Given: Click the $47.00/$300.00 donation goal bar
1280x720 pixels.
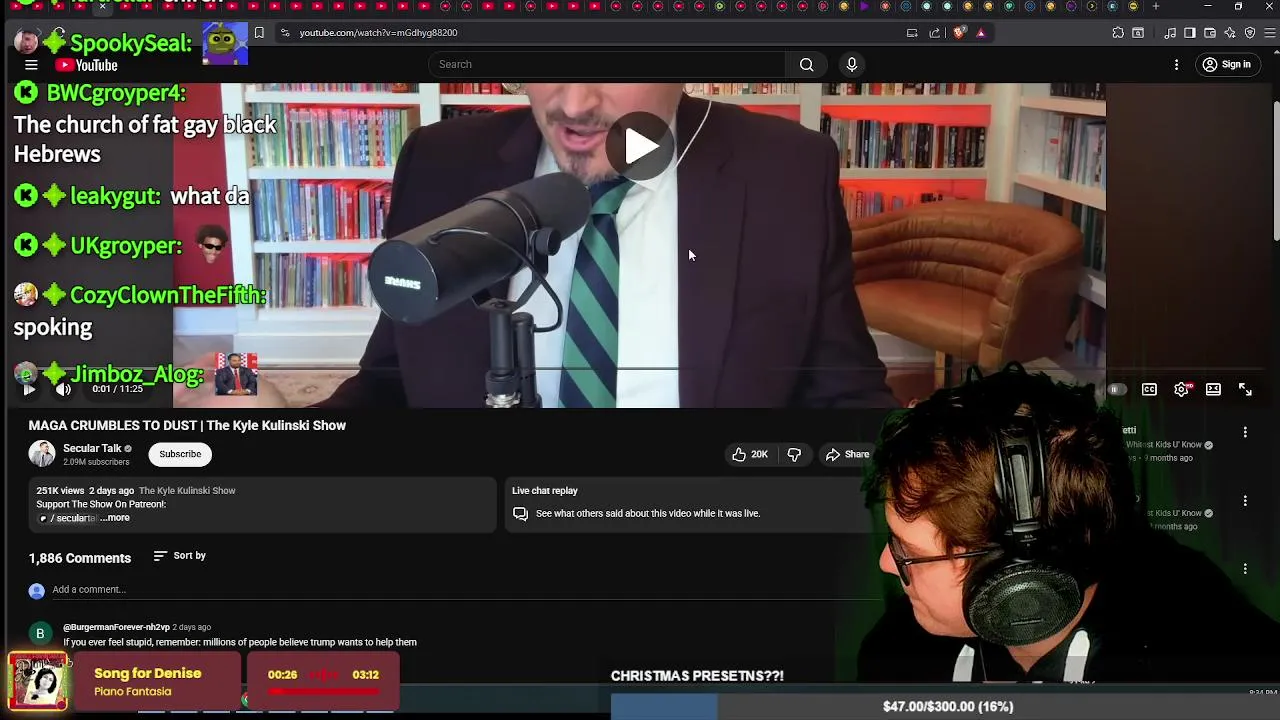Looking at the screenshot, I should point(947,706).
